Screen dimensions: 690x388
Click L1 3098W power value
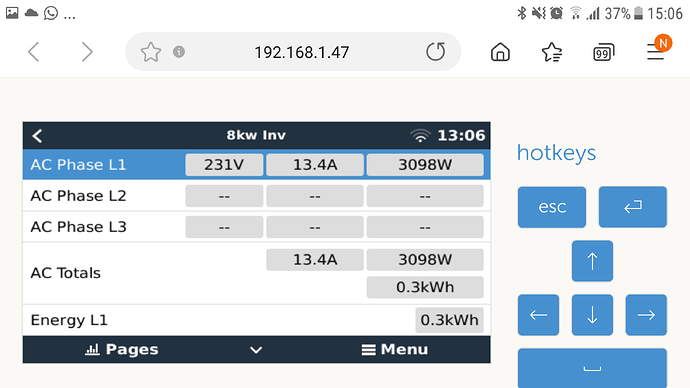pos(425,165)
